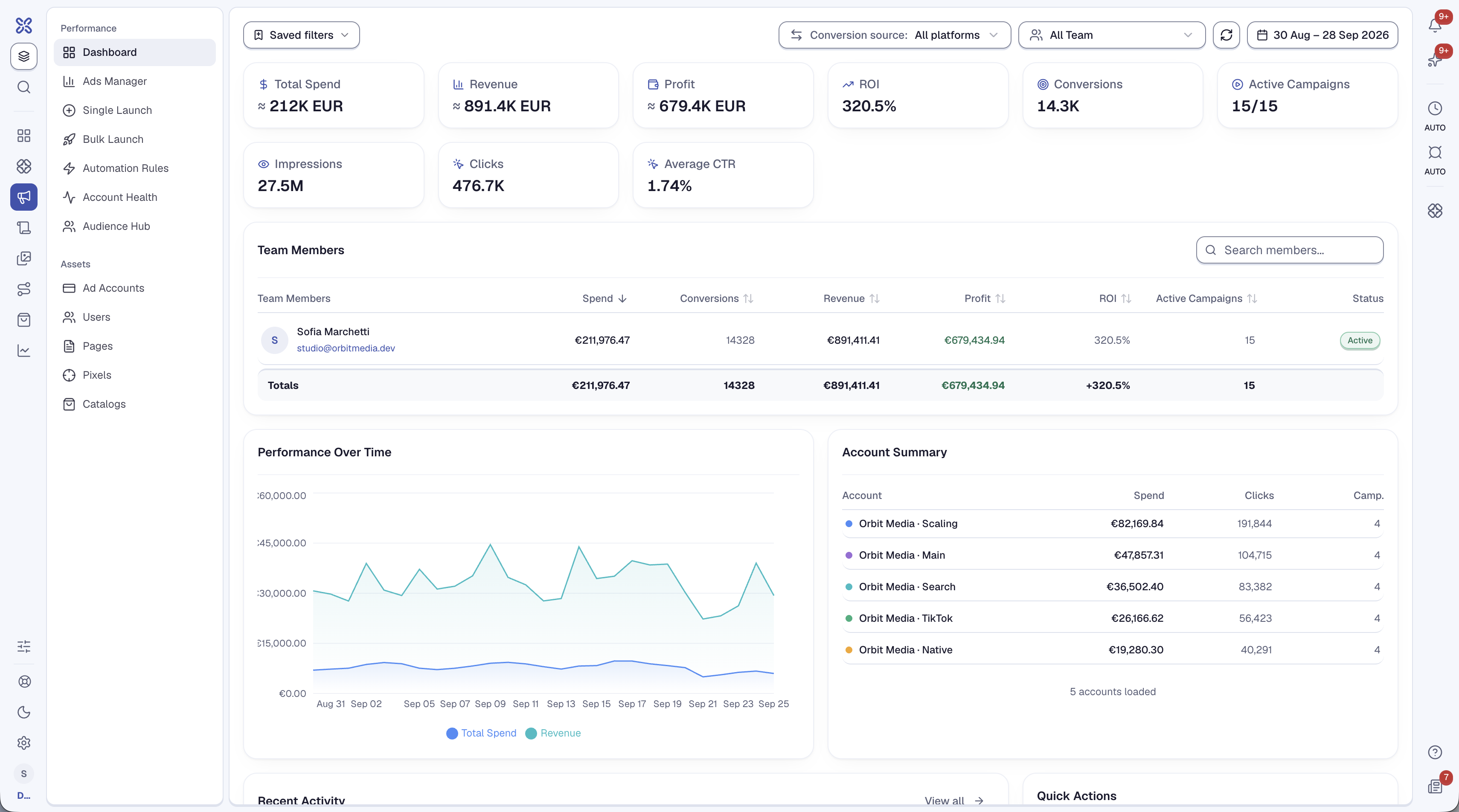
Task: Open user avatar S at rail bottom
Action: pos(24,774)
